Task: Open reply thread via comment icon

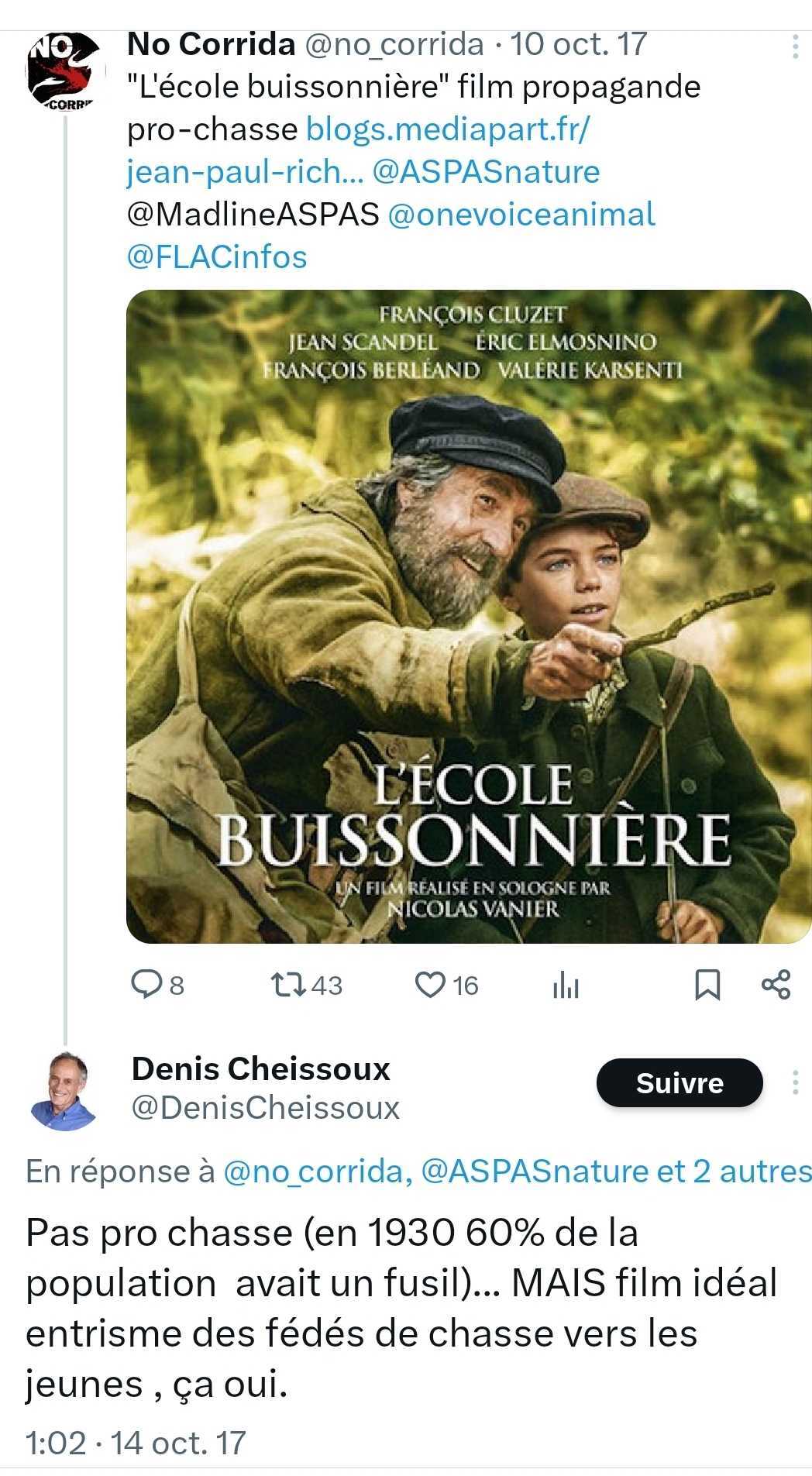Action: click(x=146, y=984)
